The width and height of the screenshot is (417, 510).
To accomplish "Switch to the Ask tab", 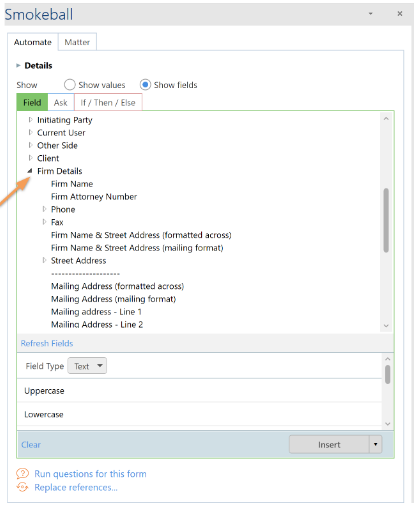I will point(61,102).
